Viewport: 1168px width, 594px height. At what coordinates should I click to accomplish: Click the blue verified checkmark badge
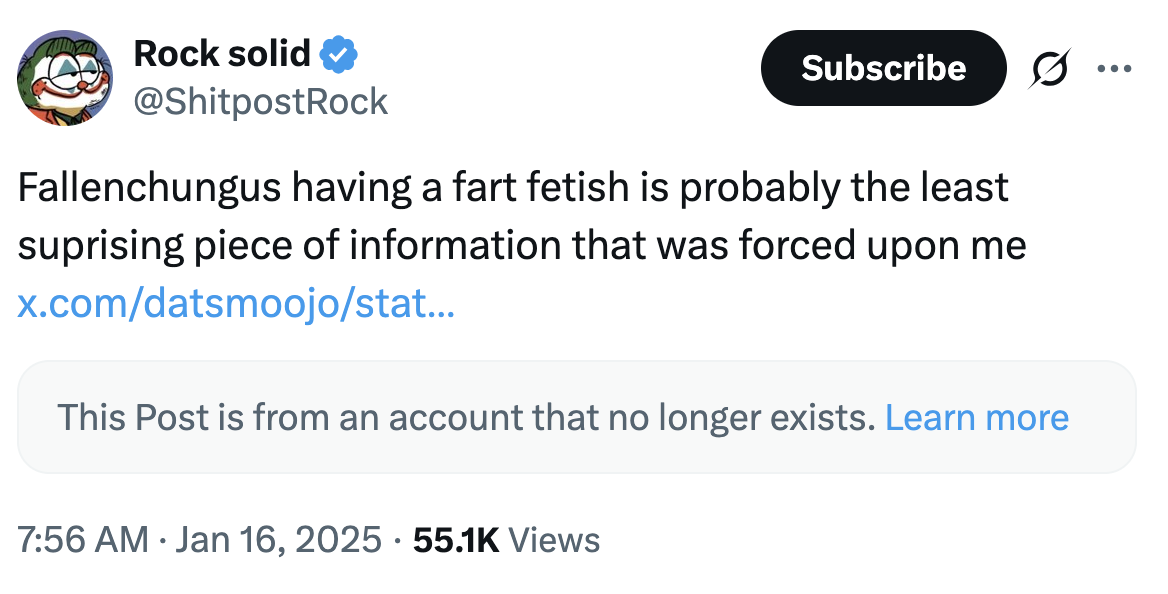point(340,54)
